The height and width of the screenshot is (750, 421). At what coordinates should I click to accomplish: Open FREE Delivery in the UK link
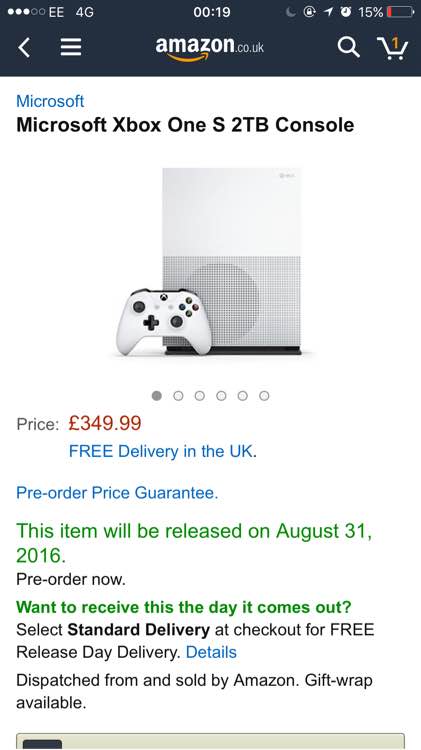click(161, 451)
